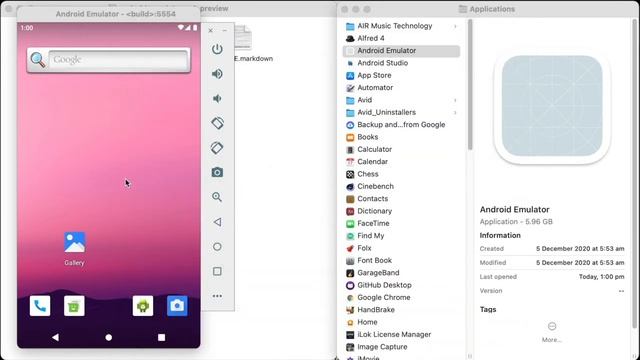The height and width of the screenshot is (360, 640).
Task: Lower volume with emulator volume down icon
Action: tap(217, 98)
